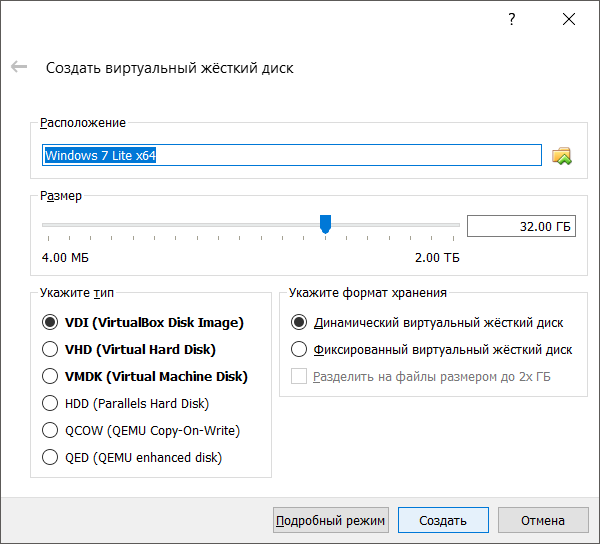The height and width of the screenshot is (544, 600).
Task: Click the help question mark icon
Action: click(512, 19)
